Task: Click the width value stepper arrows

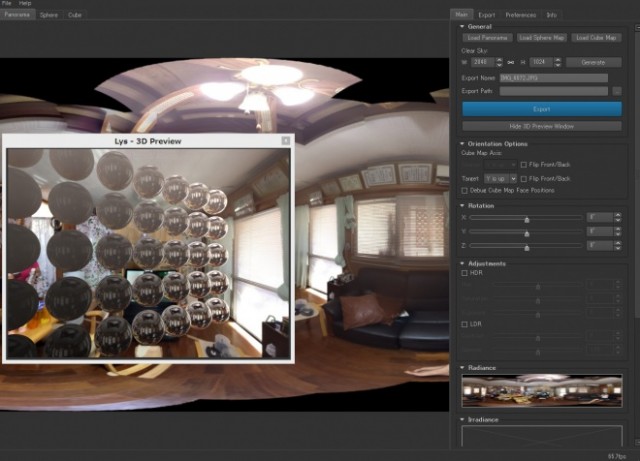Action: point(499,62)
